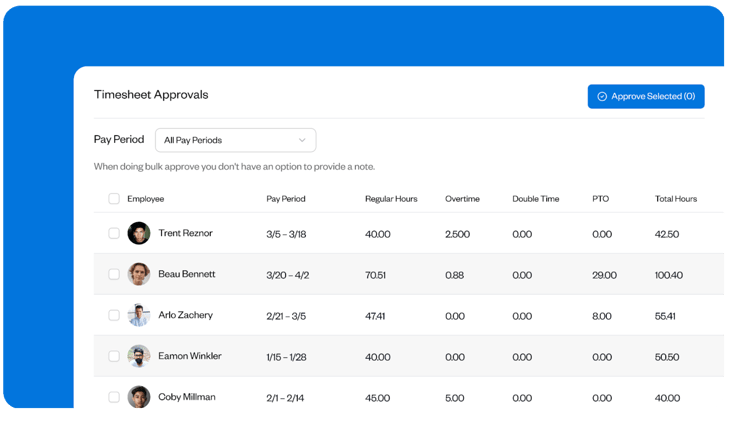Sort by the Regular Hours column header
The height and width of the screenshot is (421, 750).
391,199
